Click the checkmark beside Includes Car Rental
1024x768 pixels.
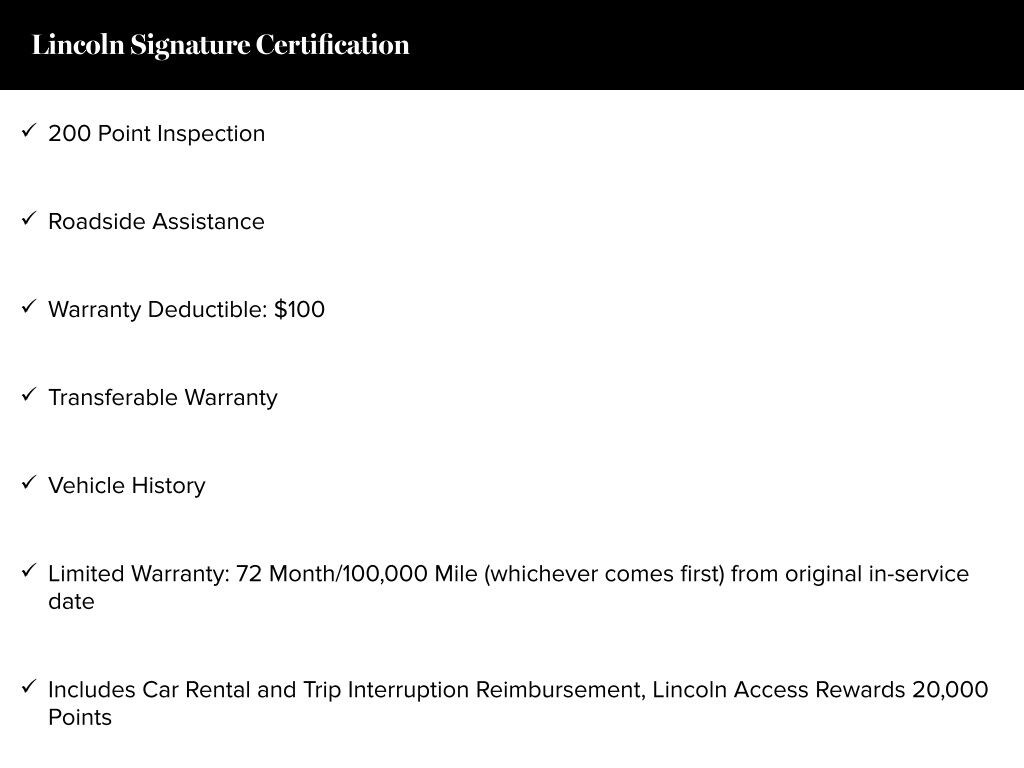point(28,687)
